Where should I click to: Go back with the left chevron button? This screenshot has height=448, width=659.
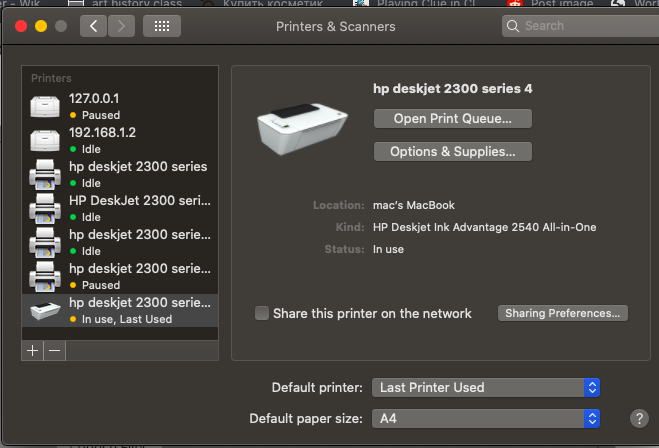tap(93, 26)
